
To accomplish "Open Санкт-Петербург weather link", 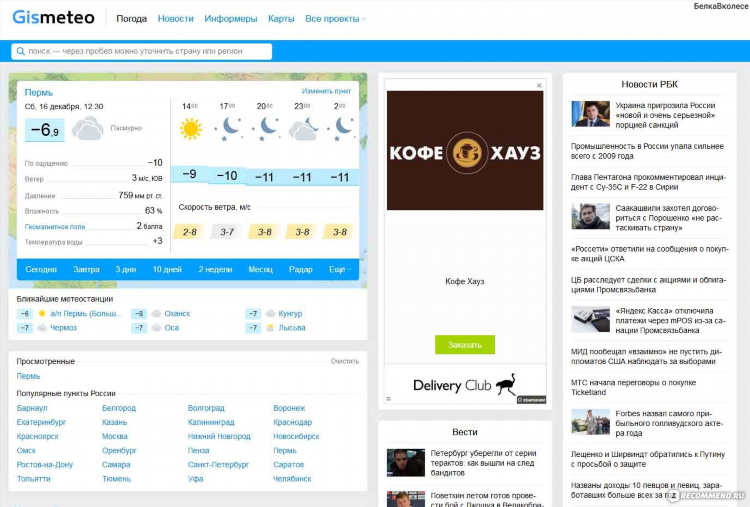I will [x=219, y=464].
